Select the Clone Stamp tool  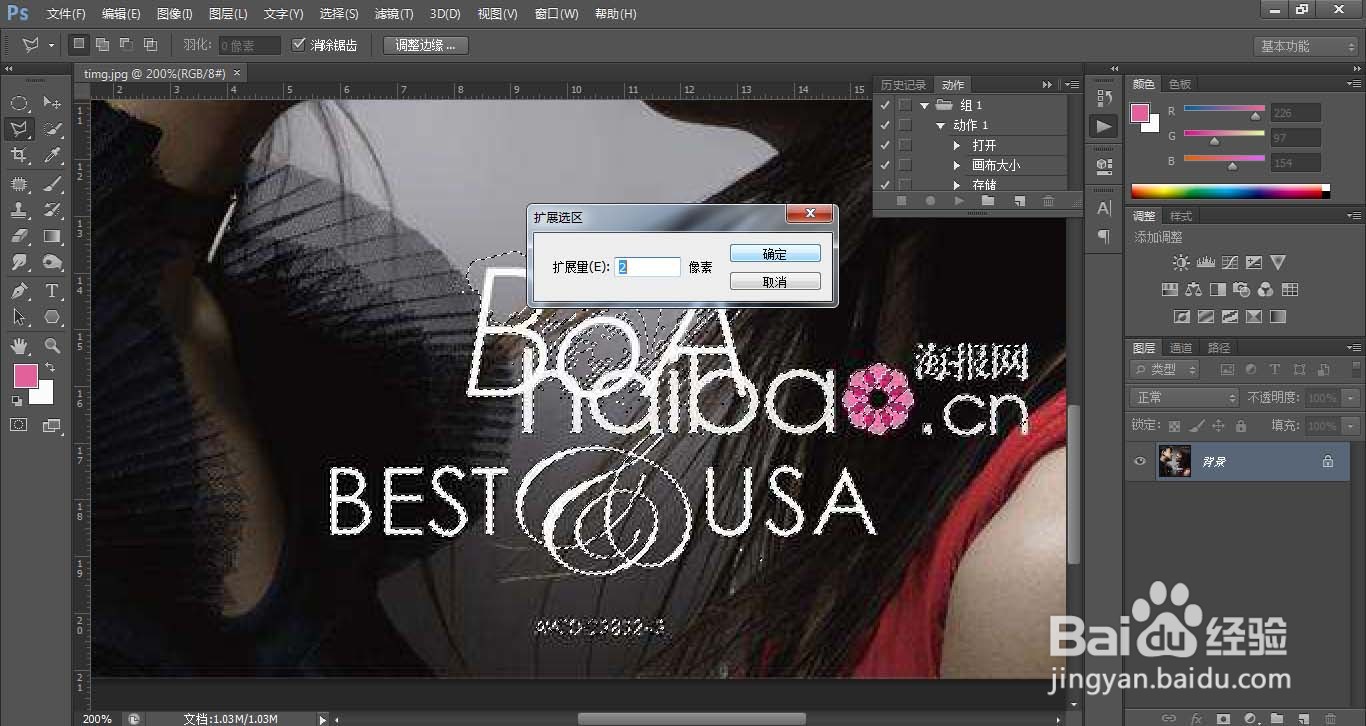(x=19, y=210)
